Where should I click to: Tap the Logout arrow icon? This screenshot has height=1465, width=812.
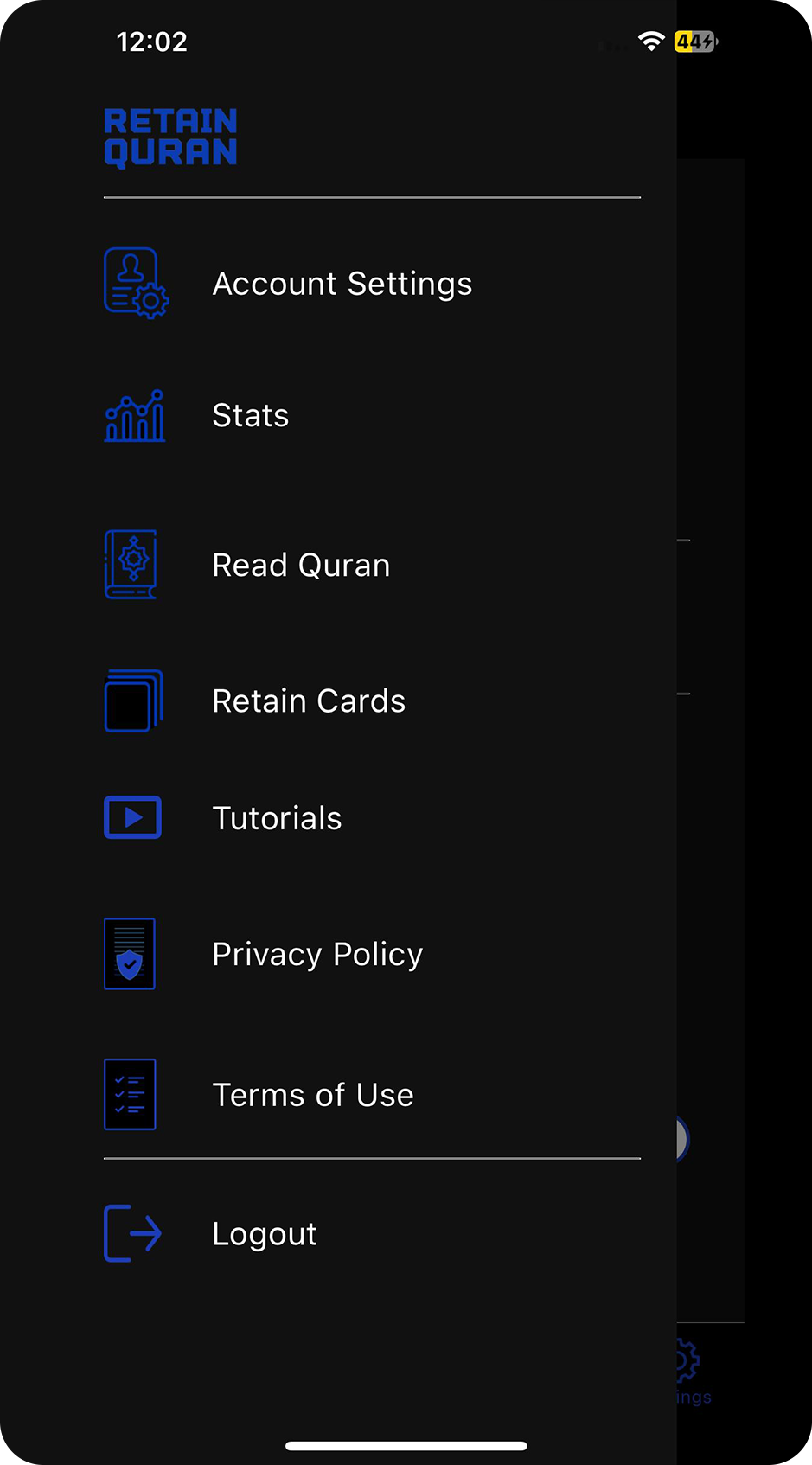coord(132,1233)
